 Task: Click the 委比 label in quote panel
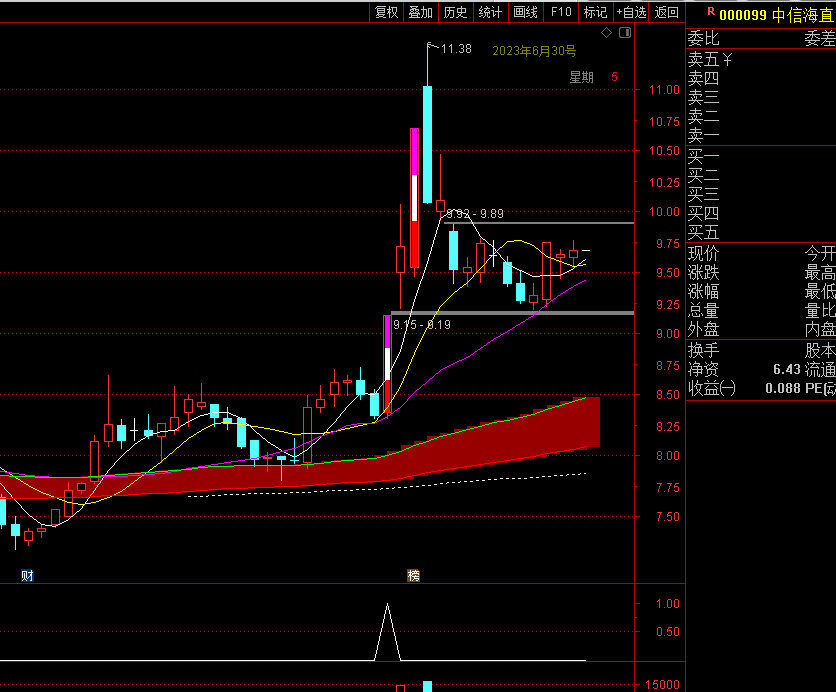click(x=703, y=38)
